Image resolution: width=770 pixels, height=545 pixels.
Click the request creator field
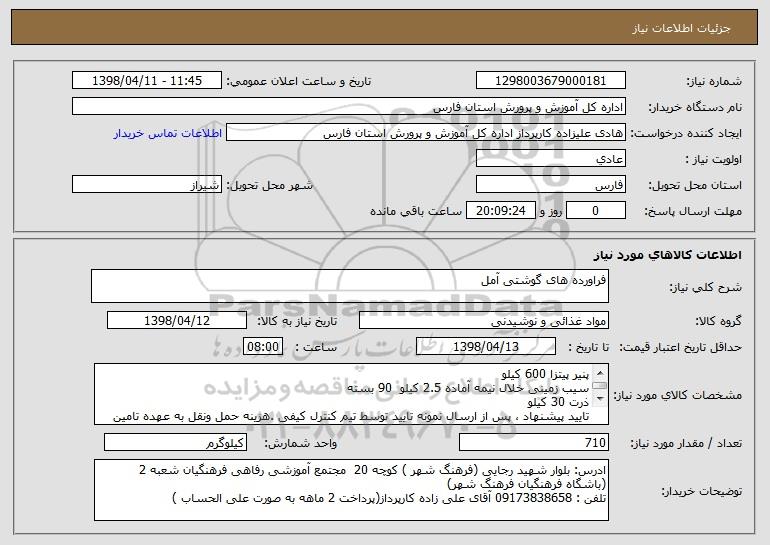click(426, 133)
